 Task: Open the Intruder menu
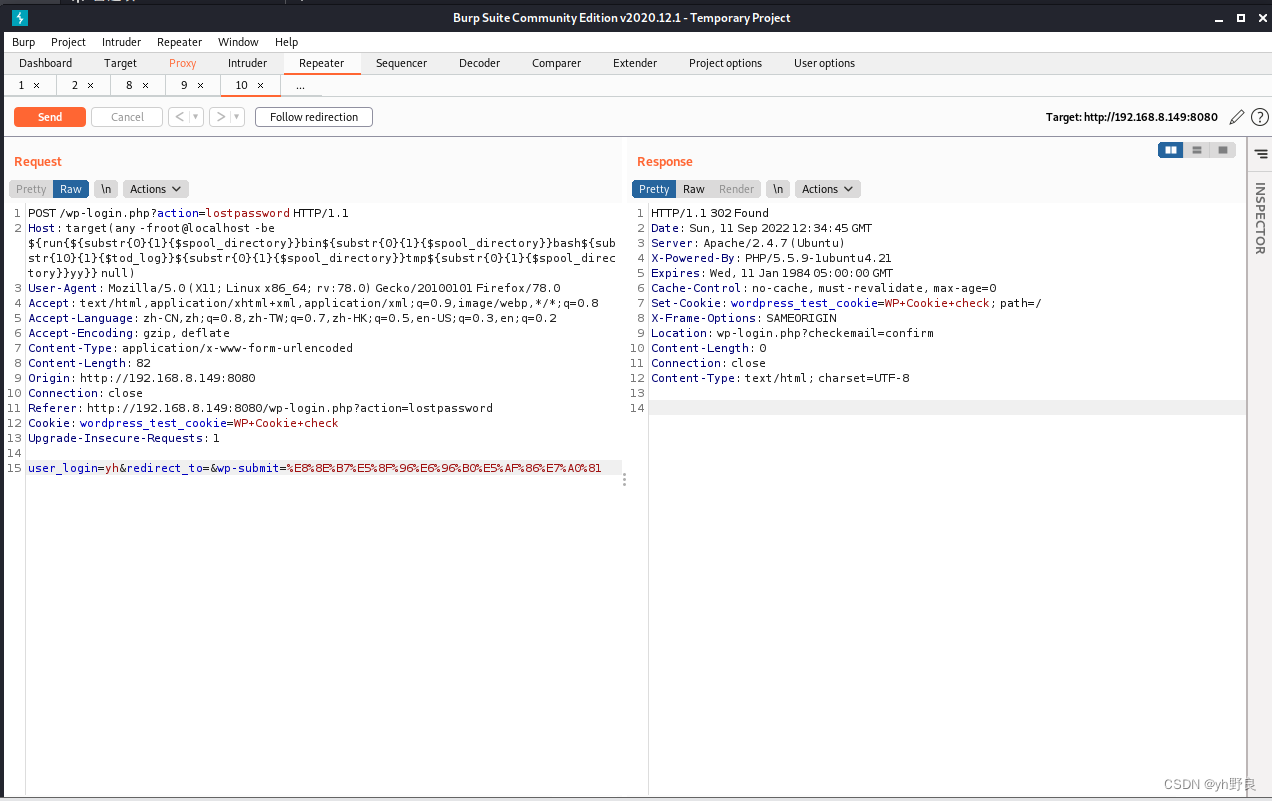click(x=122, y=42)
